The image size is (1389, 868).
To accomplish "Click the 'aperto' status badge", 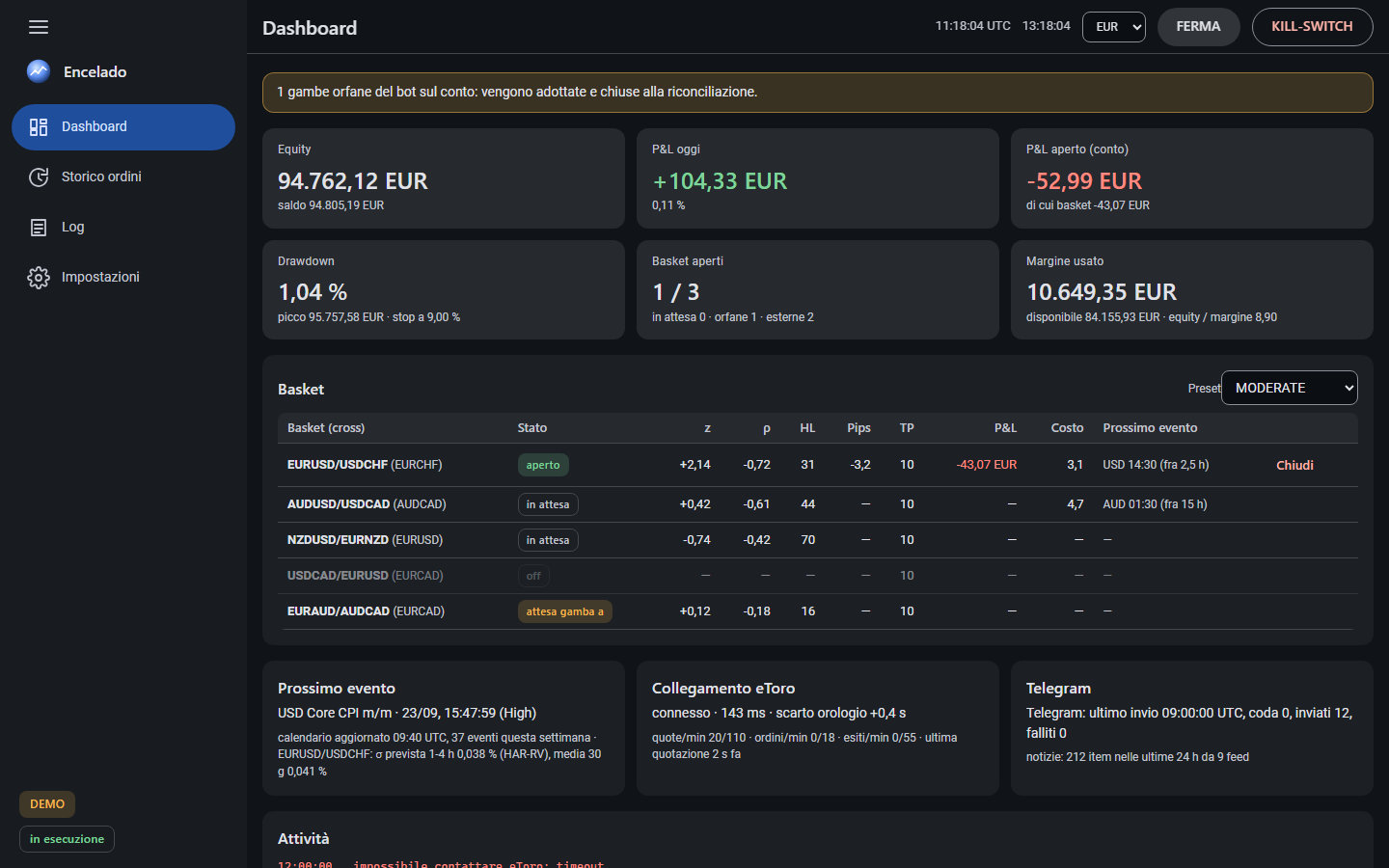I will pos(543,465).
